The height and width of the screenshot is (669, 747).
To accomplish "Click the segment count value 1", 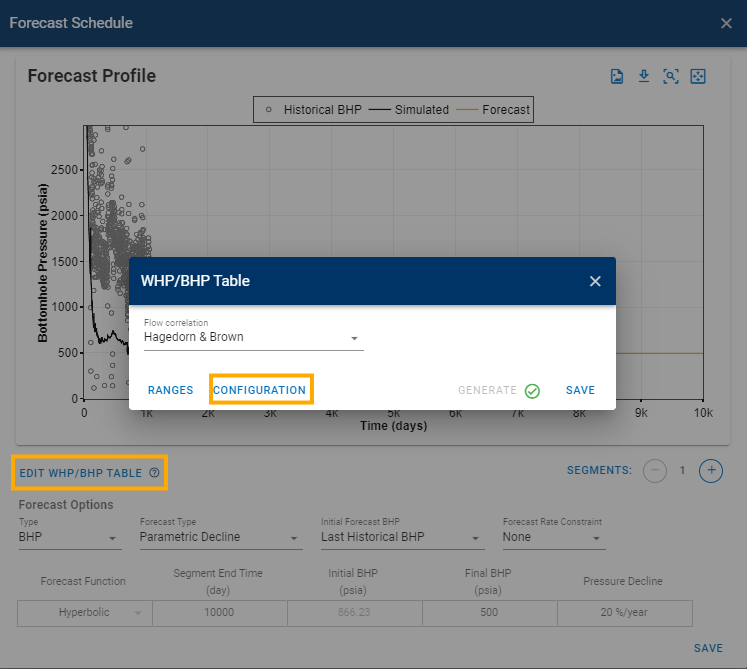I will (682, 470).
